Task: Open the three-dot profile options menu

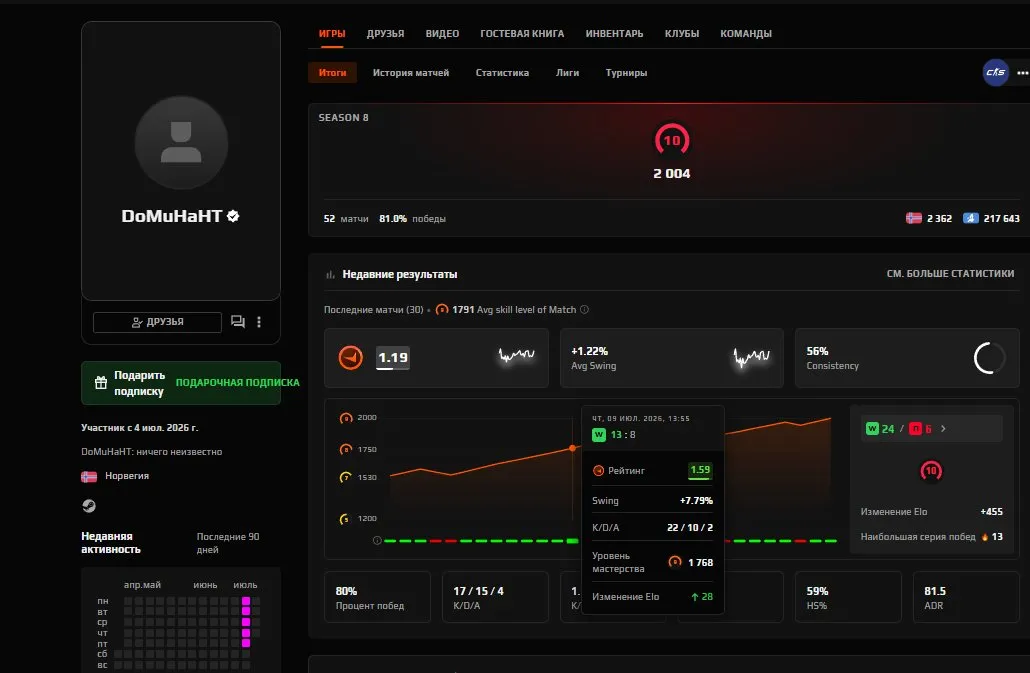Action: pyautogui.click(x=259, y=322)
